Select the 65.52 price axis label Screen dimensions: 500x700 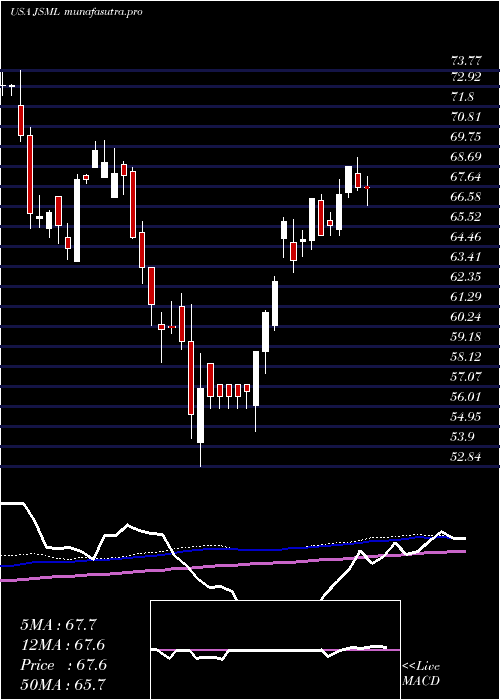[x=466, y=217]
